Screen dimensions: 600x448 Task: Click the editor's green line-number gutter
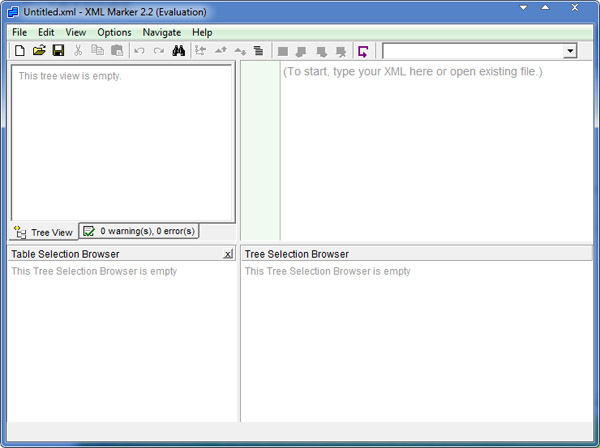[x=260, y=151]
